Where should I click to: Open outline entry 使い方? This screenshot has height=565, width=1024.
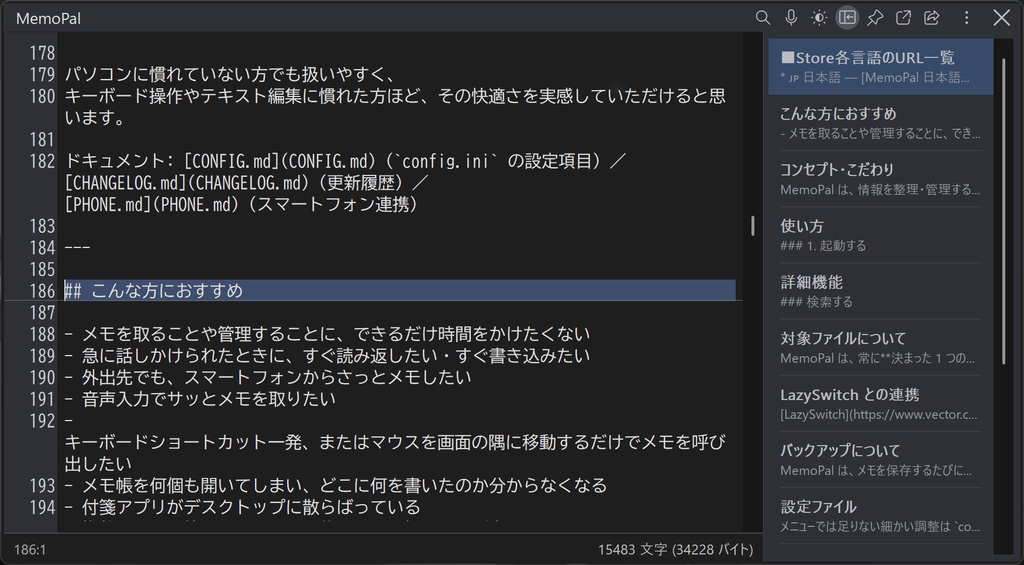(x=880, y=235)
